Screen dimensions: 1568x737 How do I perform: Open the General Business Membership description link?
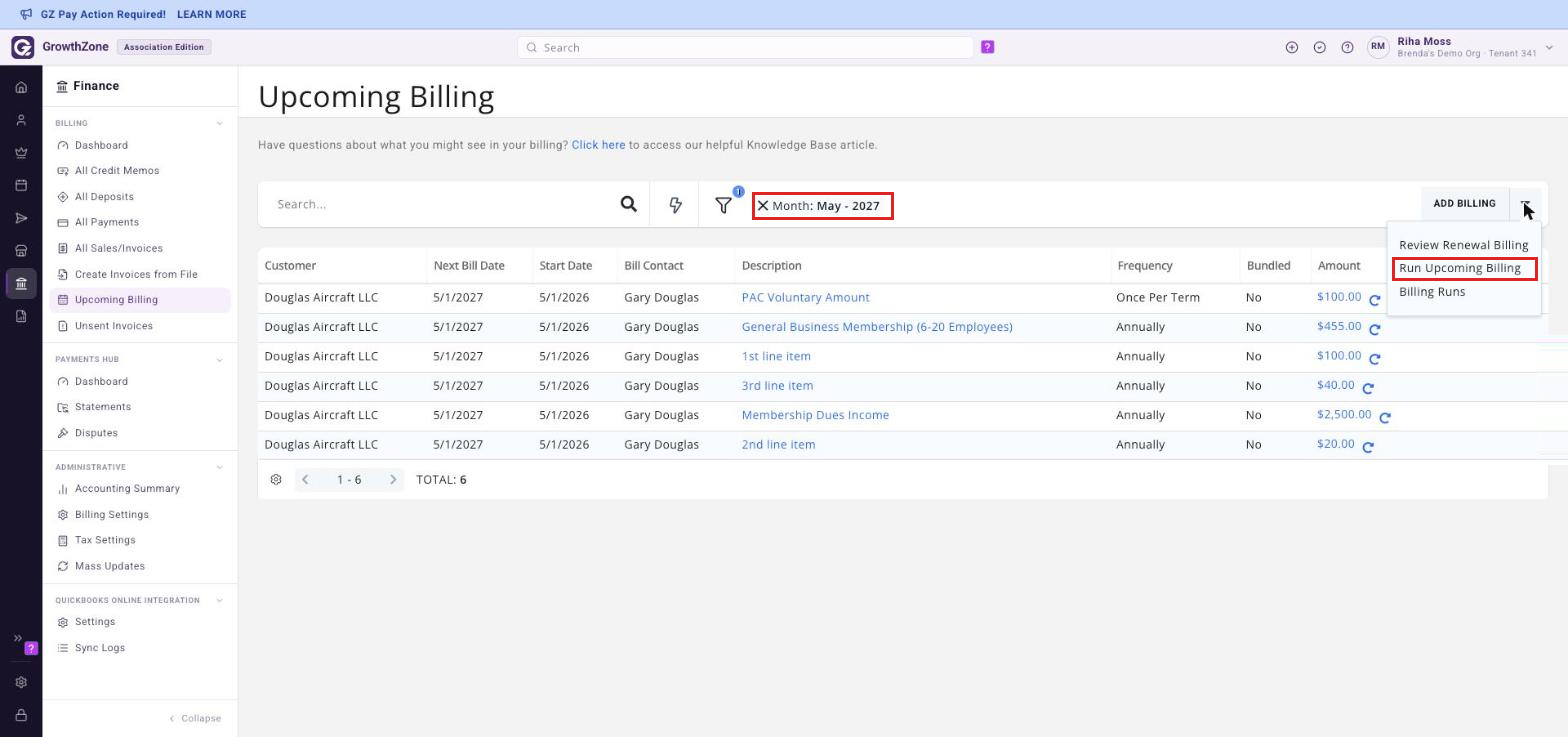click(877, 327)
